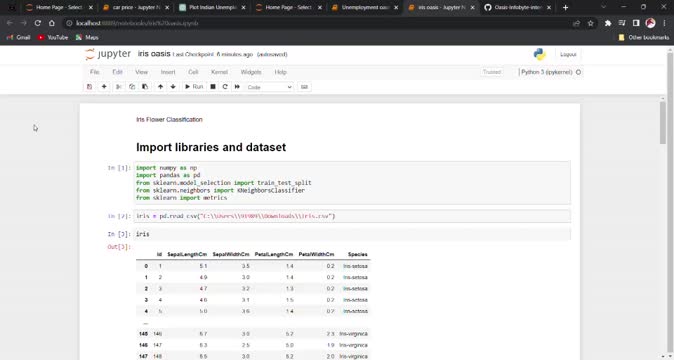The height and width of the screenshot is (360, 674).
Task: Open the Insert menu
Action: [x=168, y=72]
